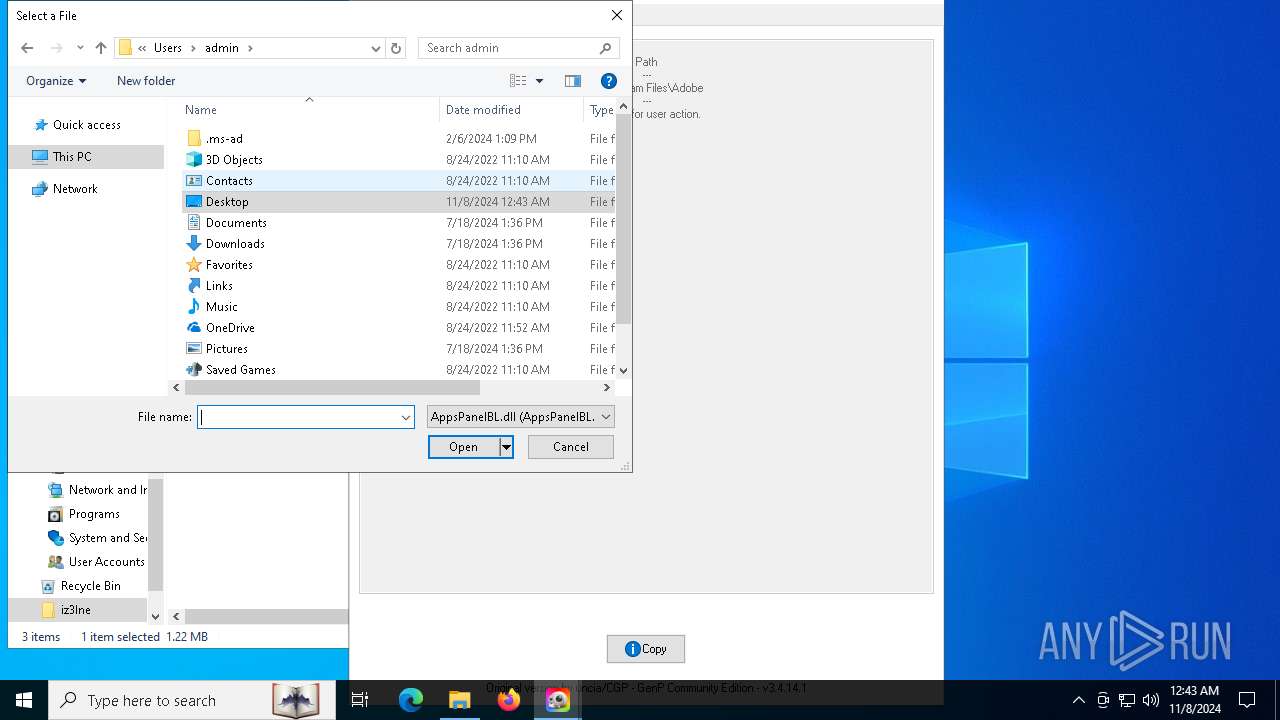Viewport: 1280px width, 720px height.
Task: Select the .ms-ad folder
Action: 399,139
